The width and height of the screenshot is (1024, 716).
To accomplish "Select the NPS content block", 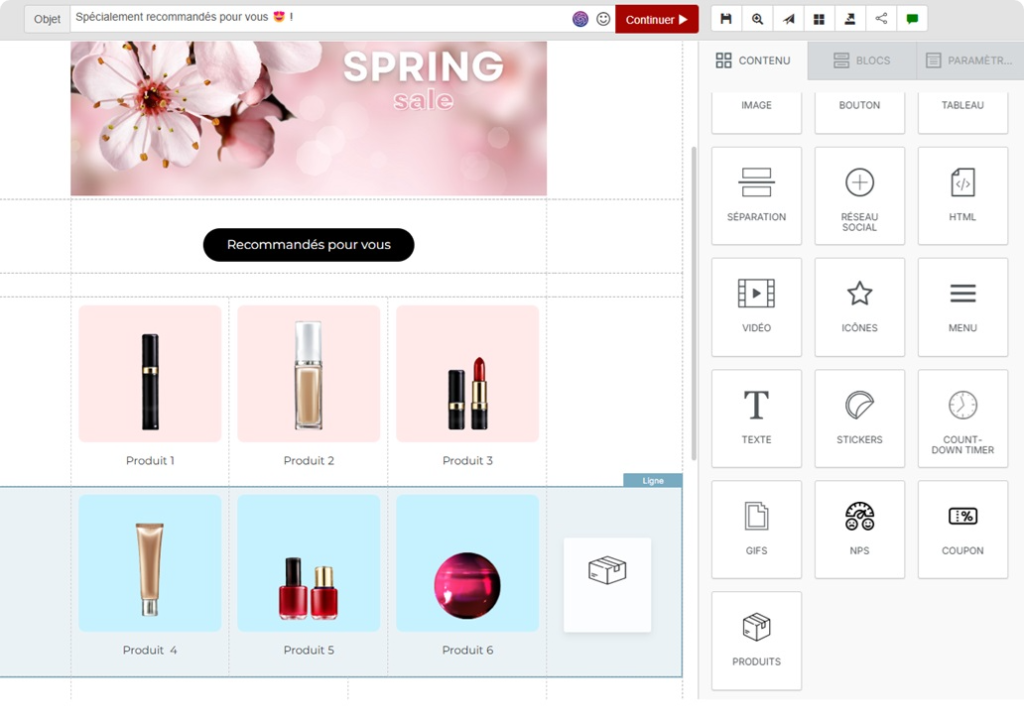I will (859, 530).
